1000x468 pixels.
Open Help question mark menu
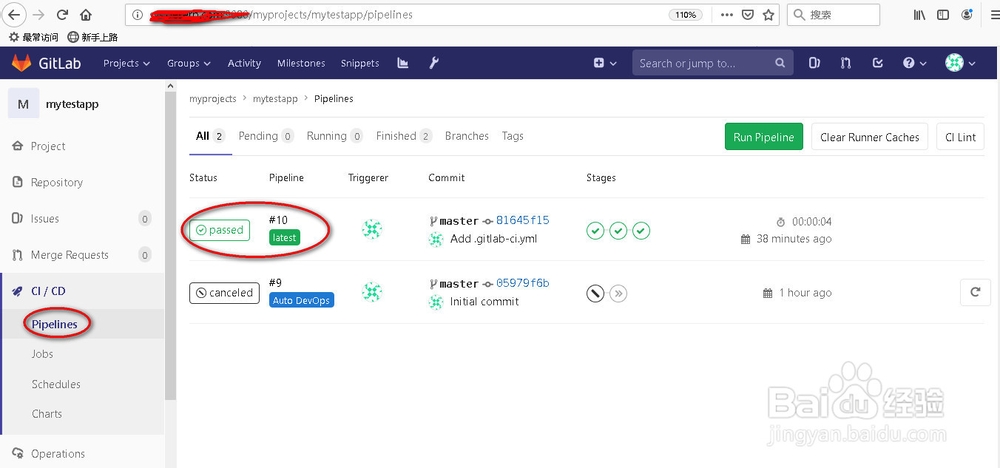(913, 63)
